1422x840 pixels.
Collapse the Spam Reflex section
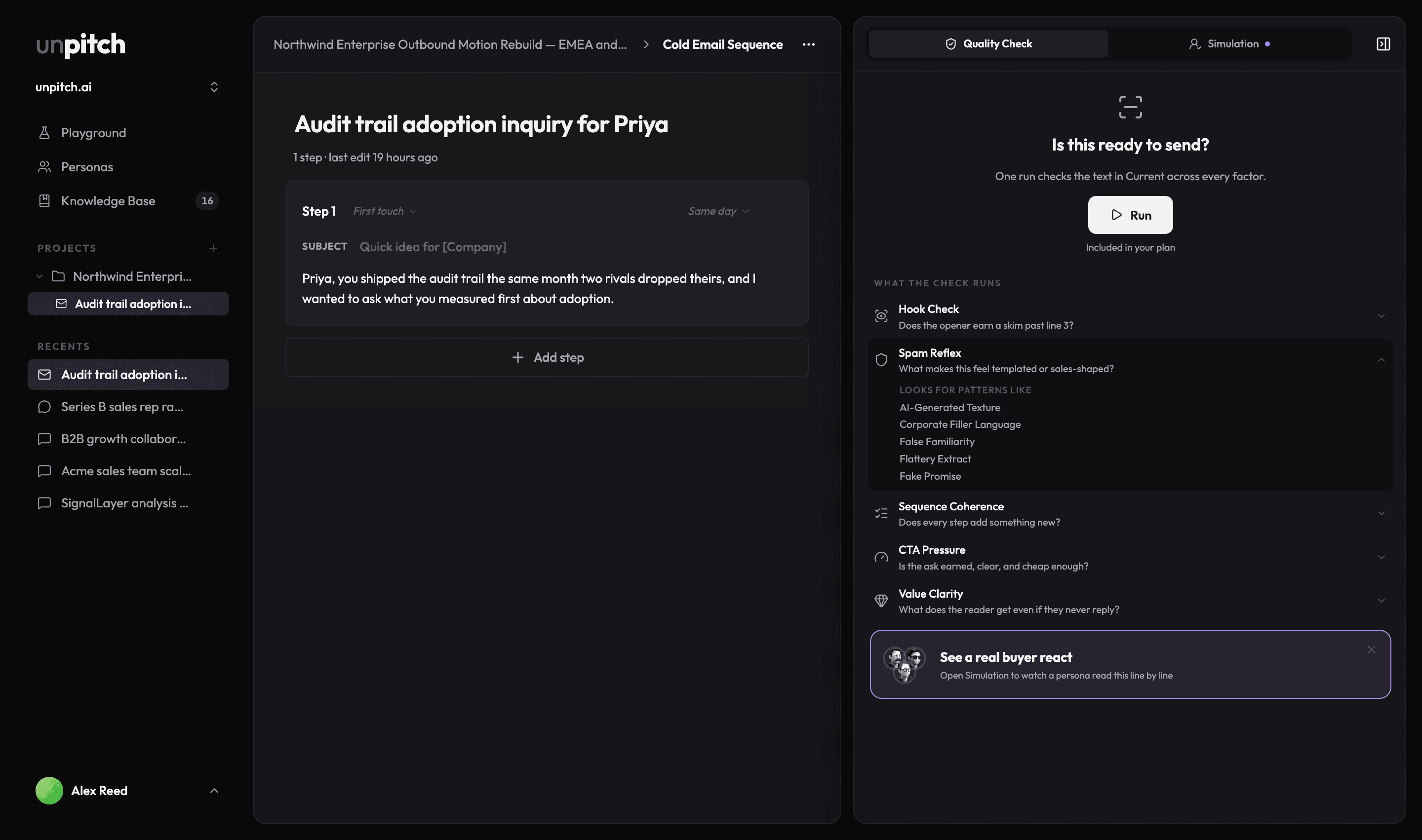point(1381,360)
